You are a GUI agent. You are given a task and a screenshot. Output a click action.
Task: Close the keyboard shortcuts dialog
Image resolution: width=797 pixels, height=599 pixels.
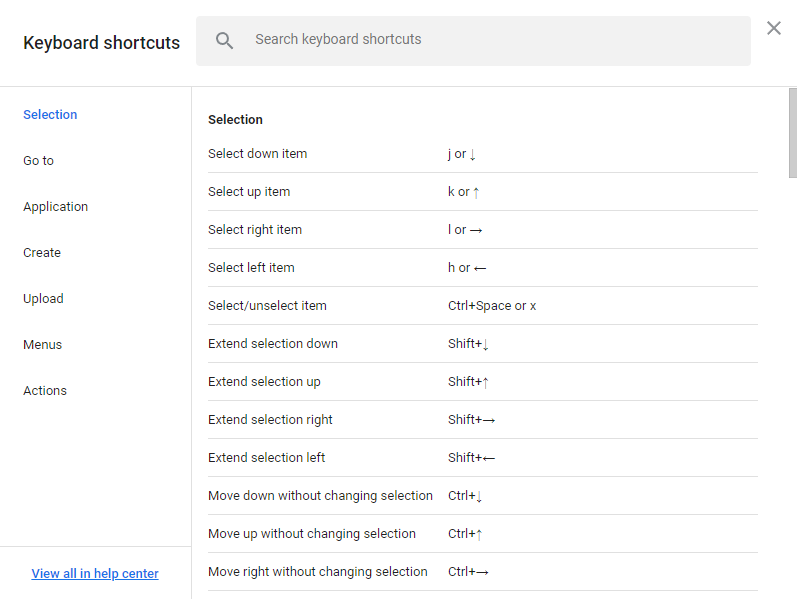coord(774,28)
